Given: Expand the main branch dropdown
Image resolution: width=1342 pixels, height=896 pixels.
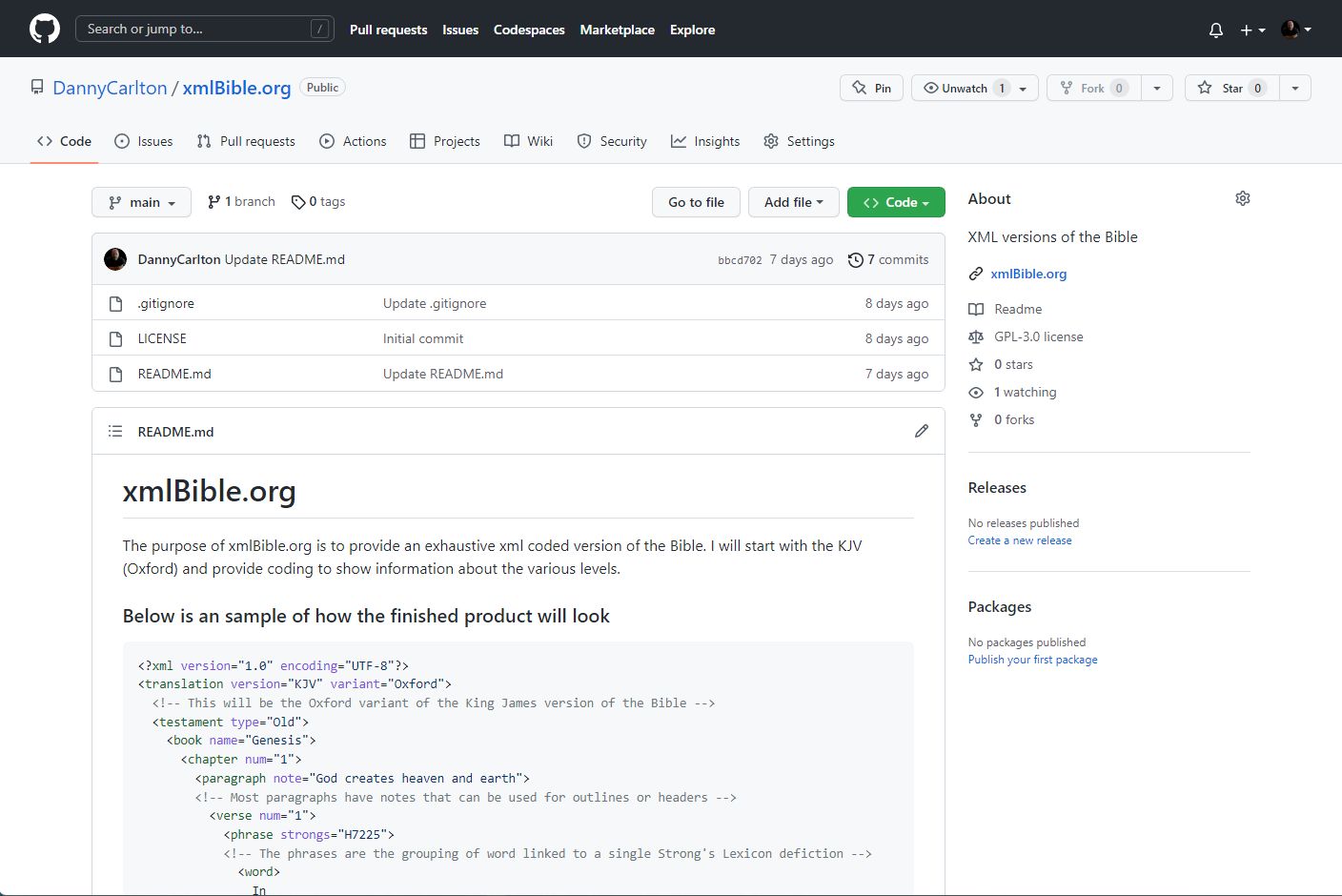Looking at the screenshot, I should [141, 202].
